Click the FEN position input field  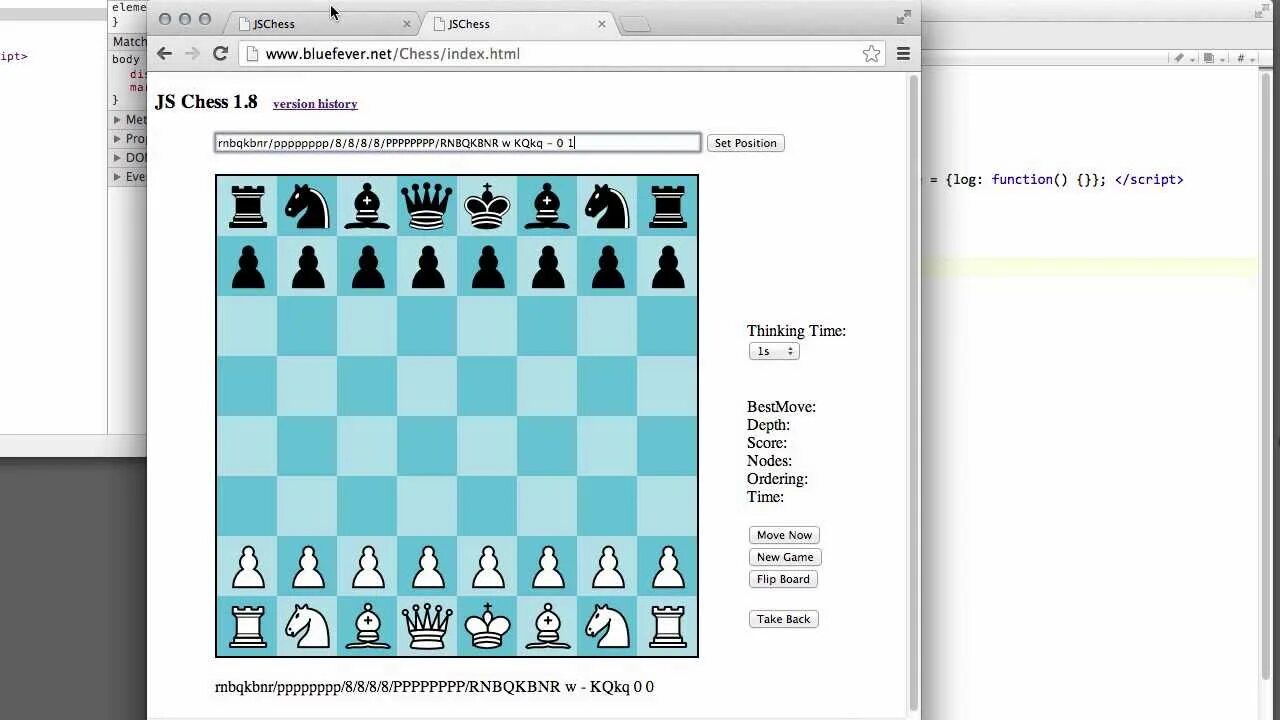458,143
